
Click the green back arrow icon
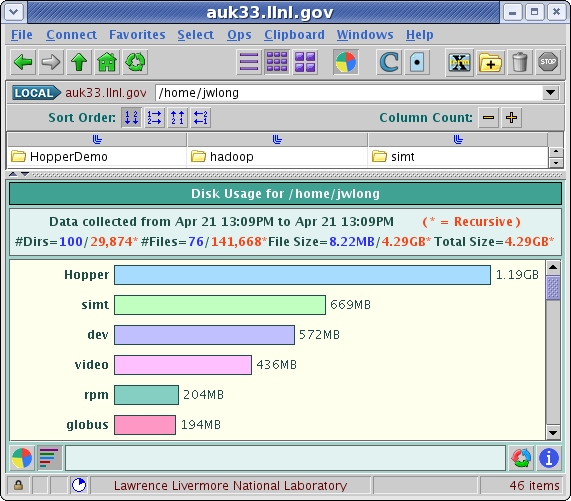pyautogui.click(x=23, y=62)
